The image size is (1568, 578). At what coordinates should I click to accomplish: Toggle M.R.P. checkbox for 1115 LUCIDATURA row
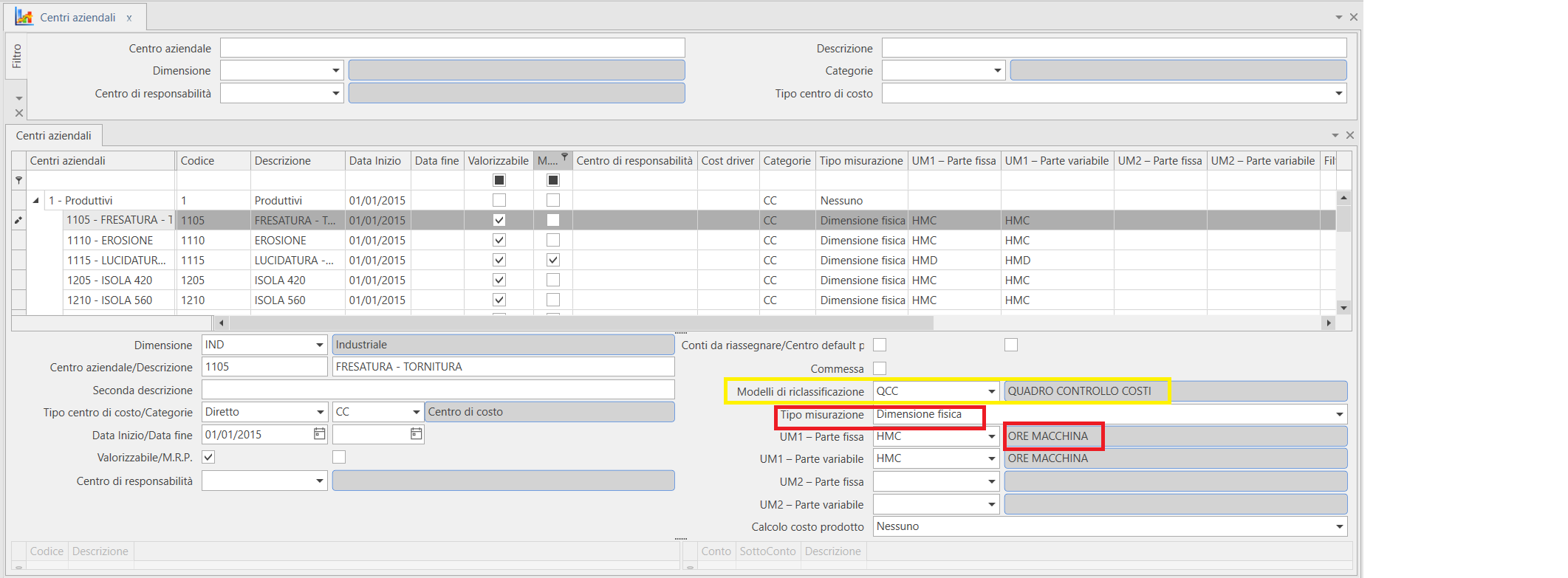pos(553,260)
